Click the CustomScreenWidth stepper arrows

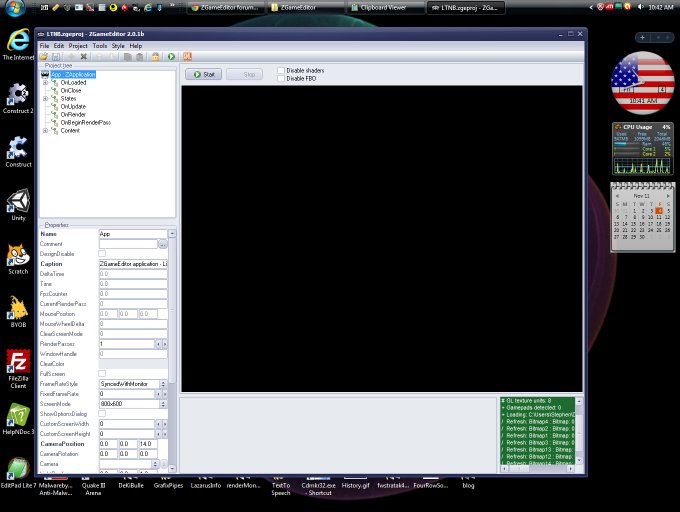coord(161,424)
